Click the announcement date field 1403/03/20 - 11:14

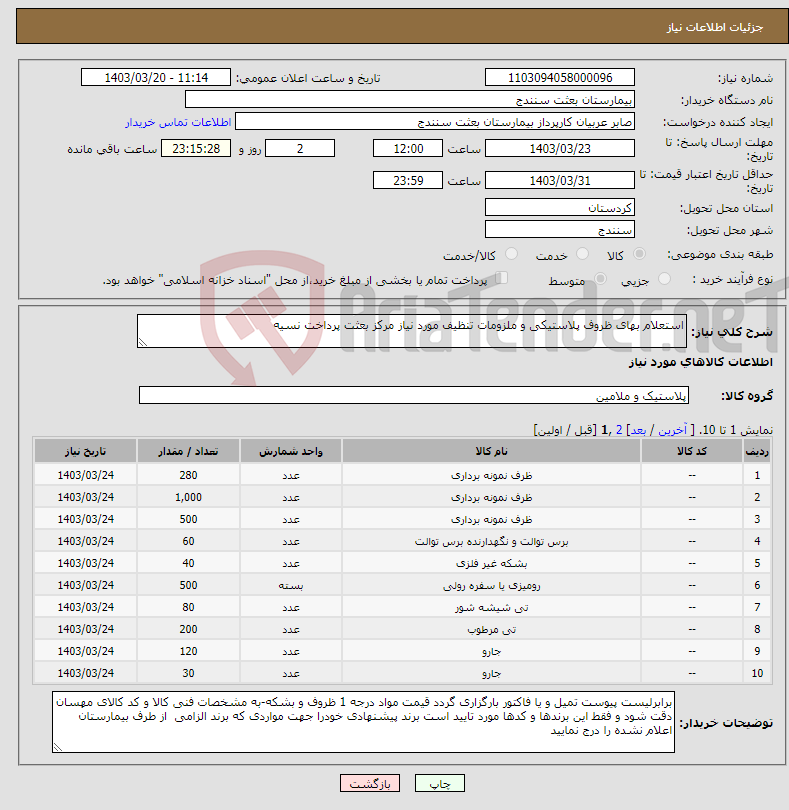pos(156,77)
